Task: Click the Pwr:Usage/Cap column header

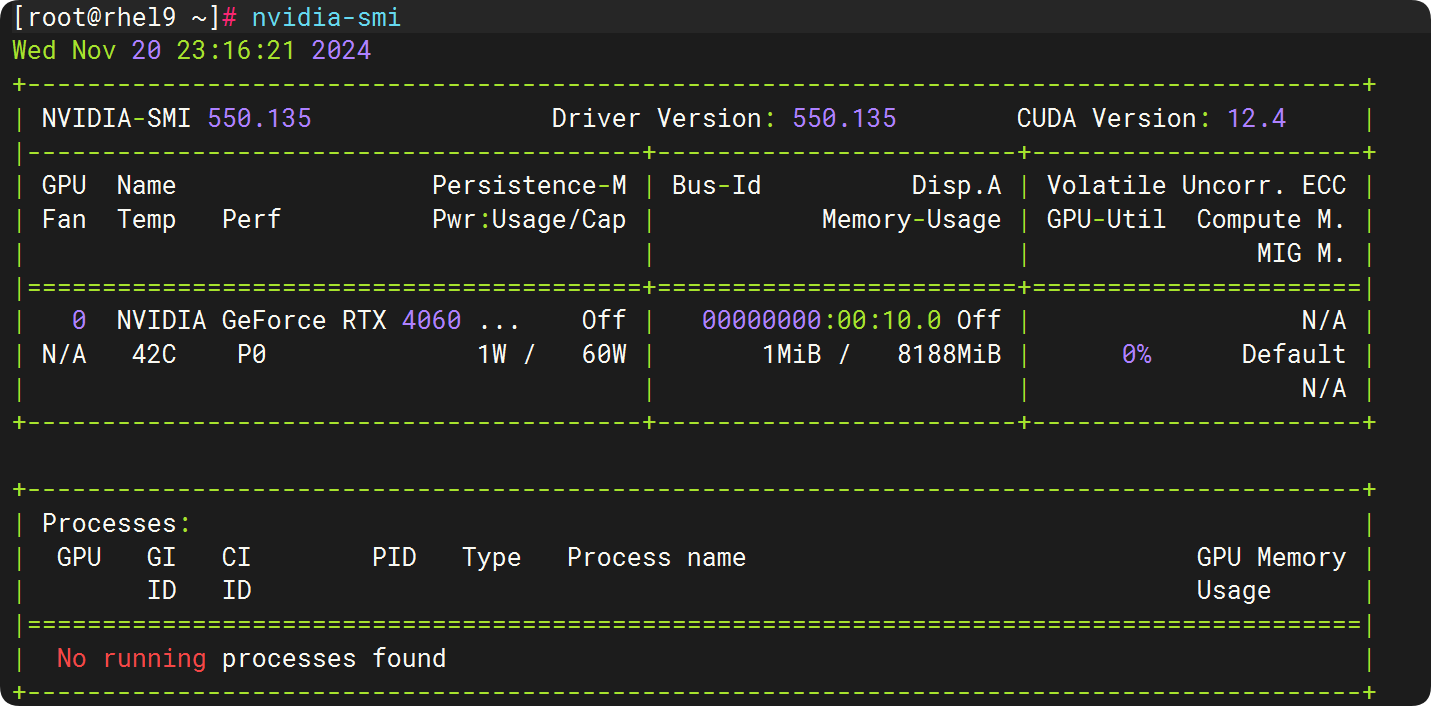Action: [x=529, y=219]
